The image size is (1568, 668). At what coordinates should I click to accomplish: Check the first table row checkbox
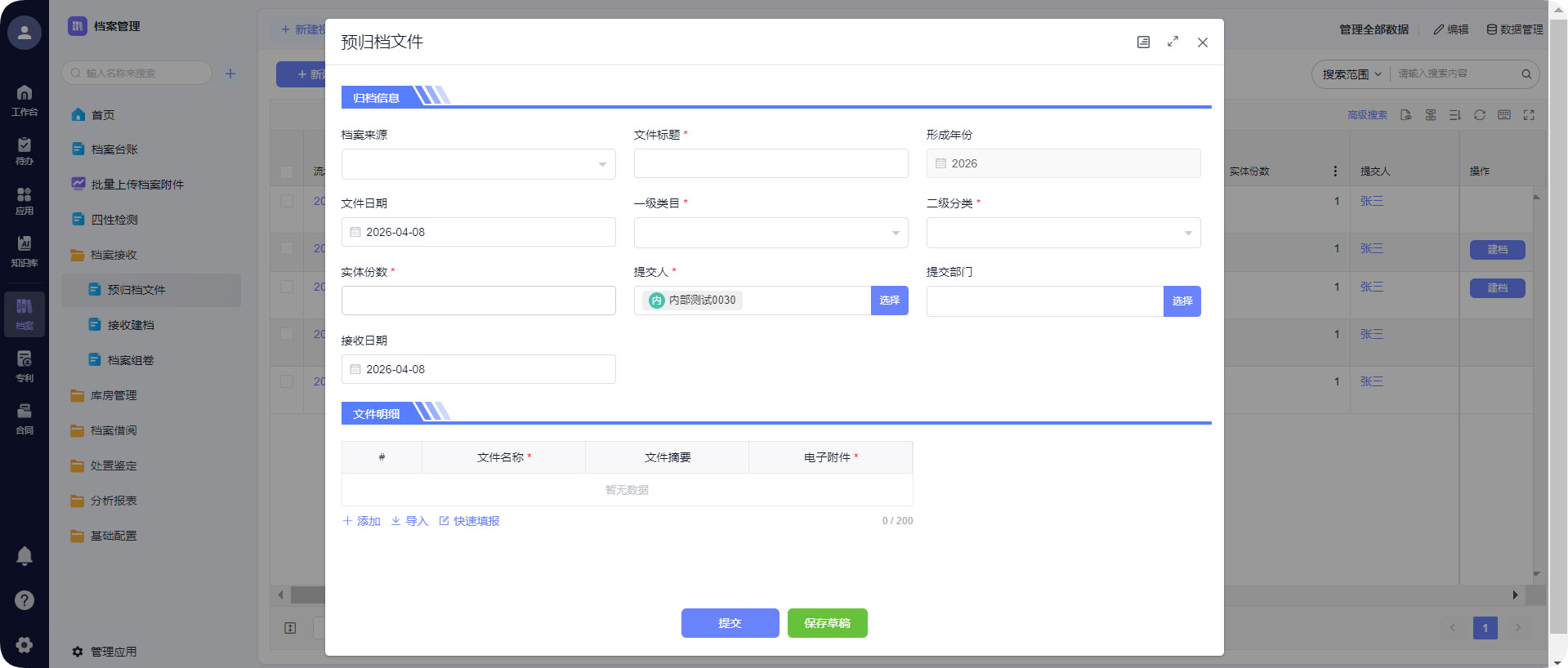click(x=287, y=201)
